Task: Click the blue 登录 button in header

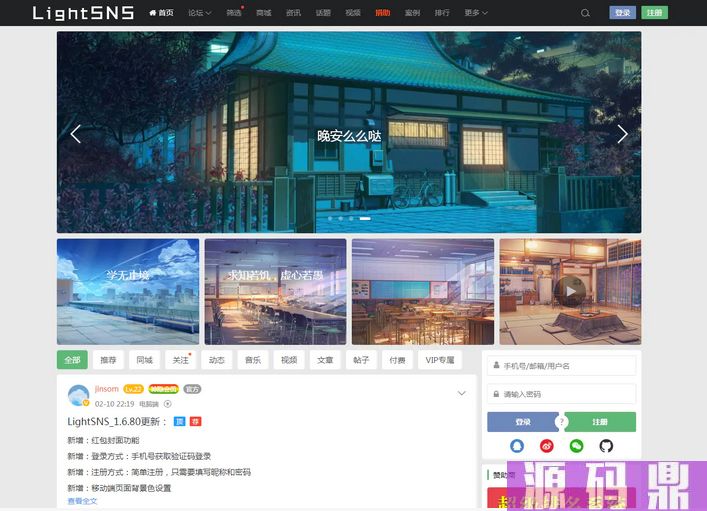Action: point(623,13)
